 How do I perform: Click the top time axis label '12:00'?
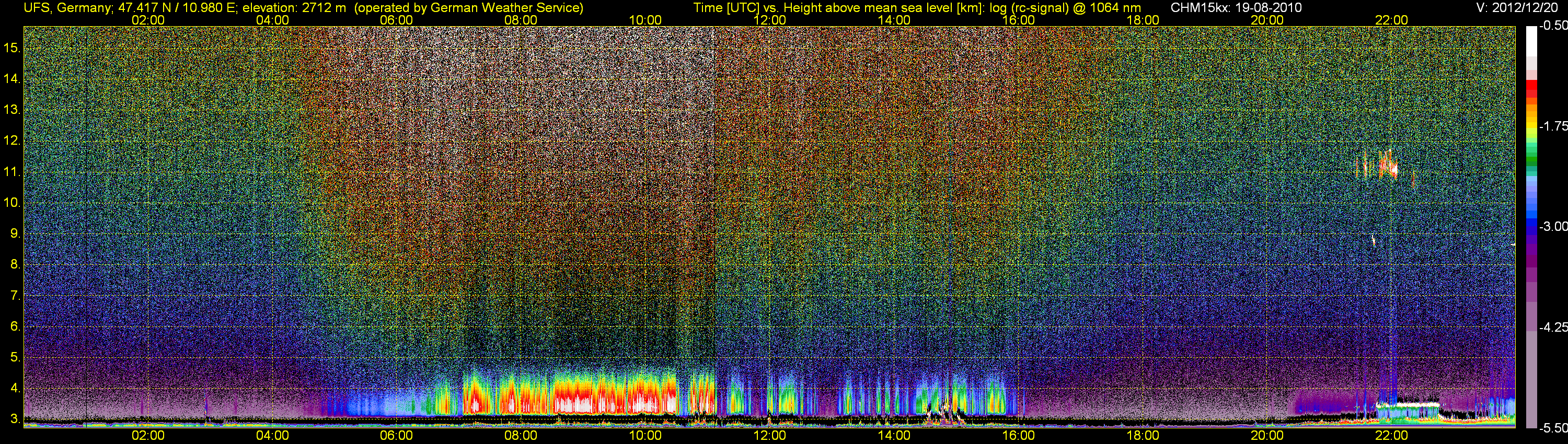769,20
